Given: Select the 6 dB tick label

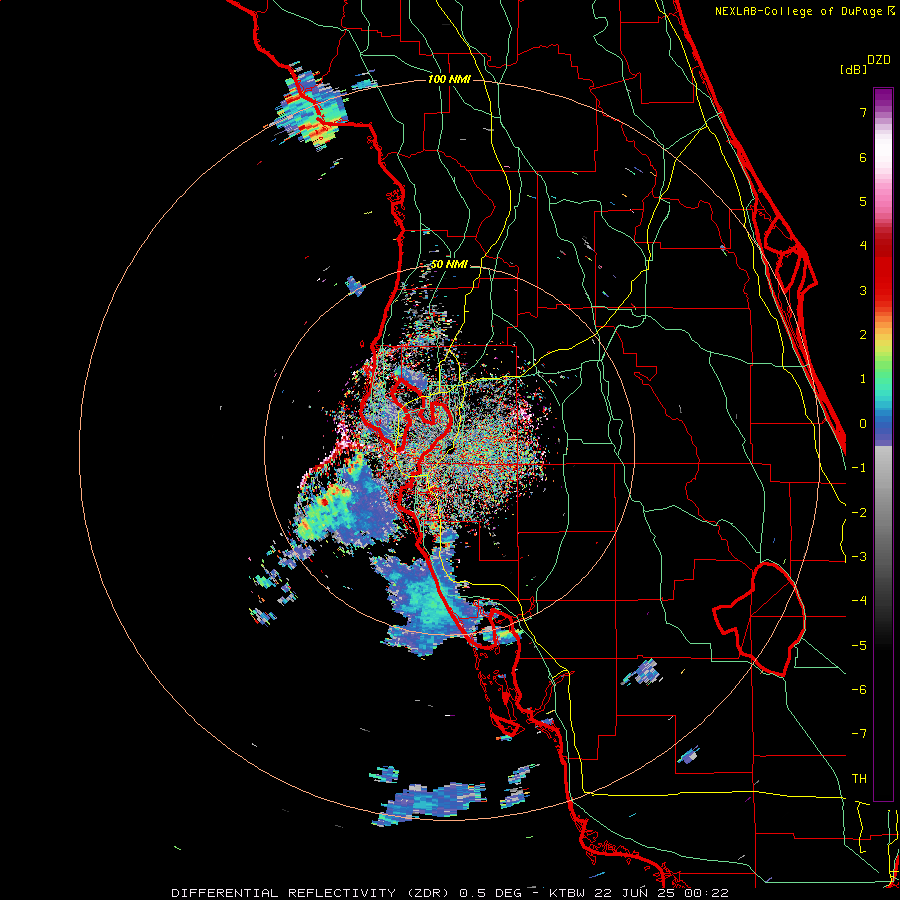Looking at the screenshot, I should pos(863,157).
